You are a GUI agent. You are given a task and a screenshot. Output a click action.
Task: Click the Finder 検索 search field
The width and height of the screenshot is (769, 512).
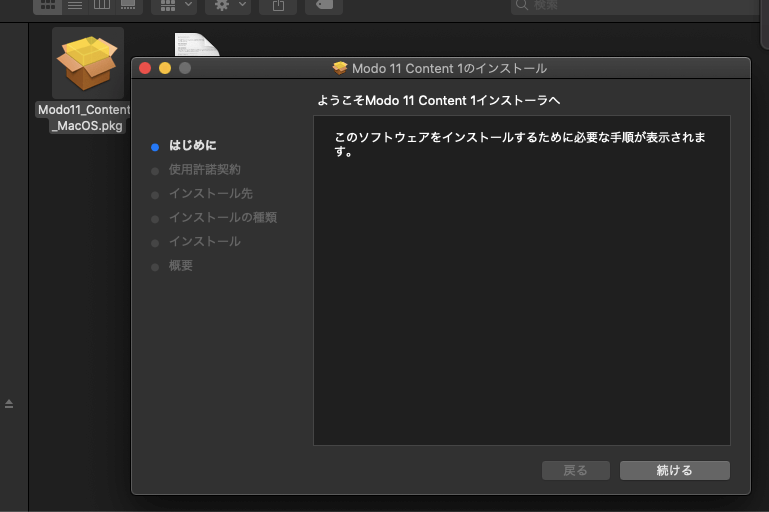point(638,5)
